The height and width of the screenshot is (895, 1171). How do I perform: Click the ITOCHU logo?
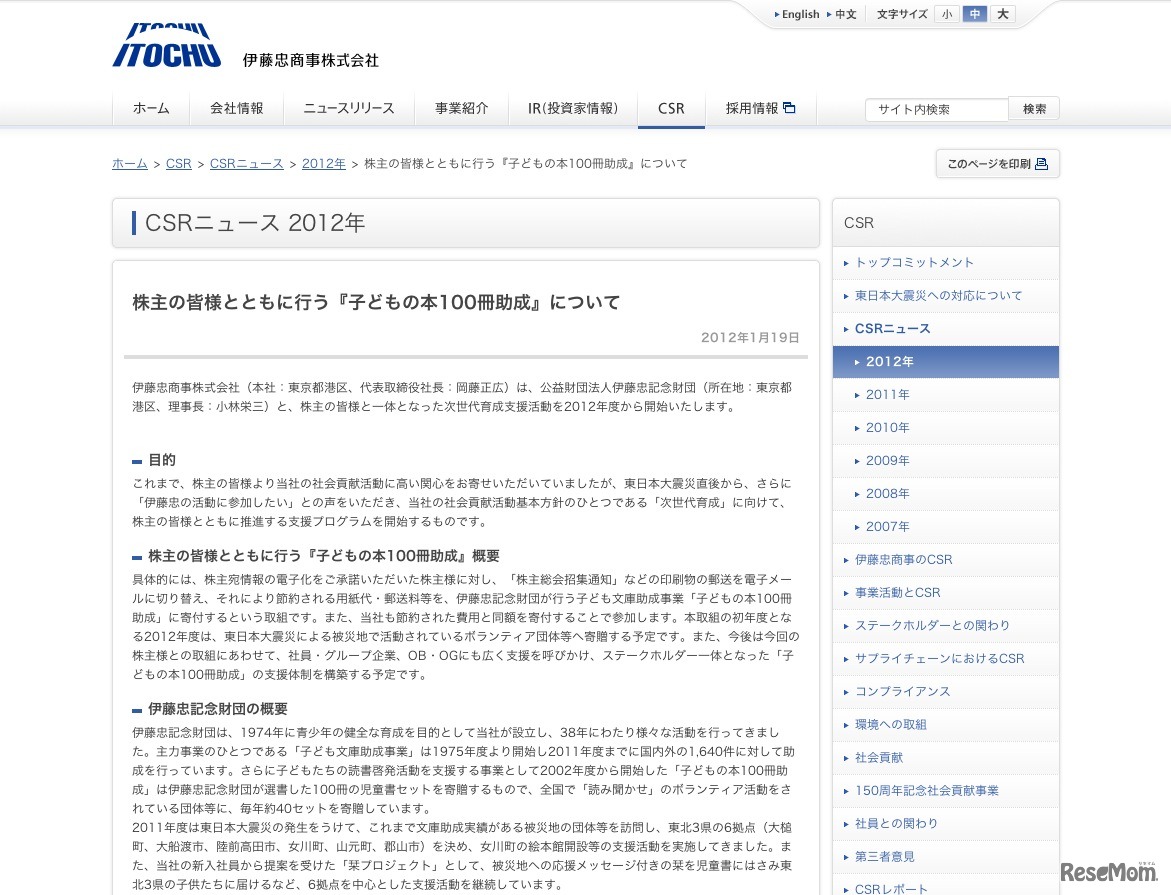click(x=167, y=46)
